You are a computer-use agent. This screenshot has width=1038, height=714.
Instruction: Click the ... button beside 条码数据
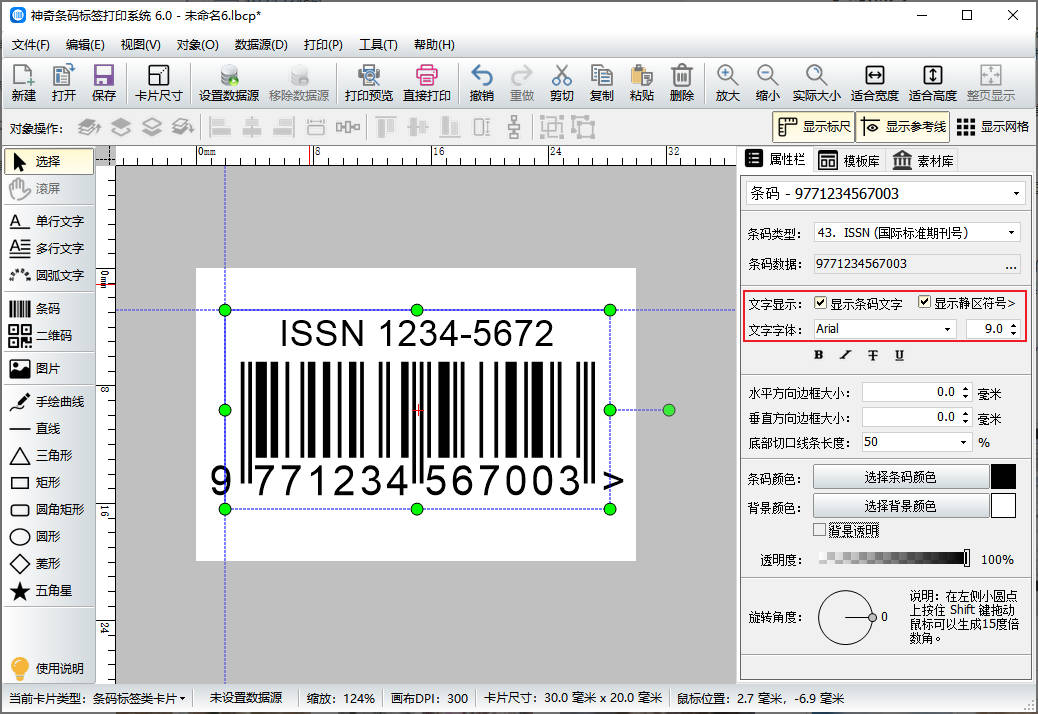point(1011,265)
